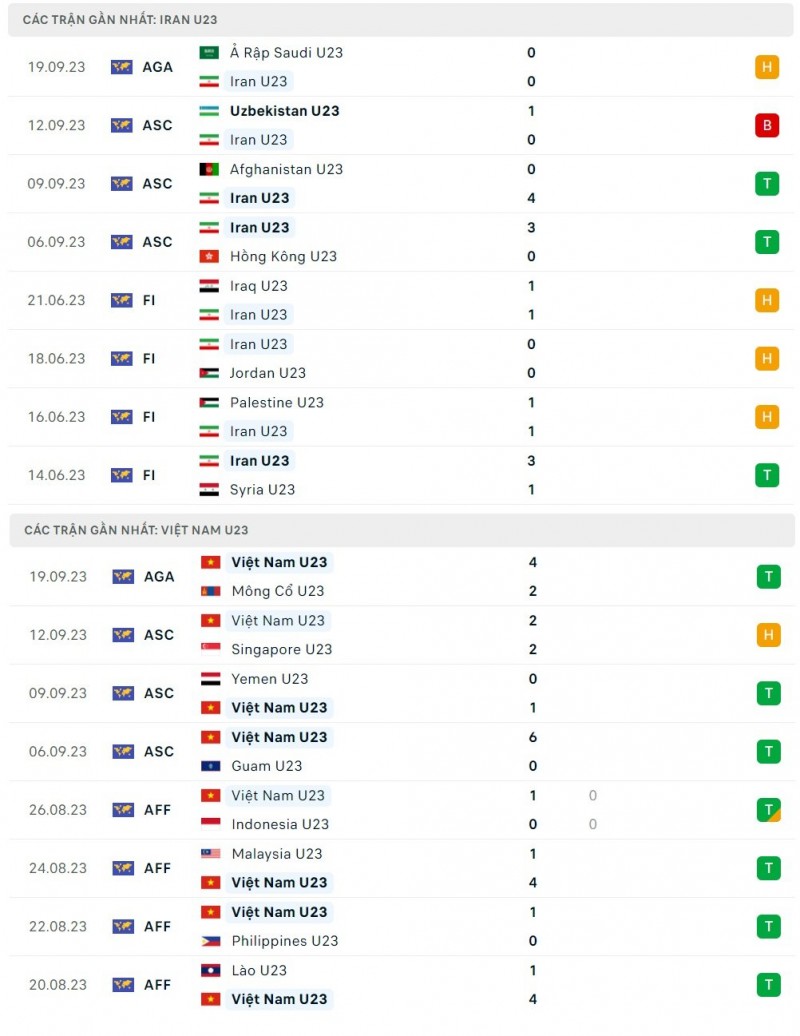The image size is (800, 1036).
Task: Click the FI competition icon in Syria match row
Action: click(121, 475)
